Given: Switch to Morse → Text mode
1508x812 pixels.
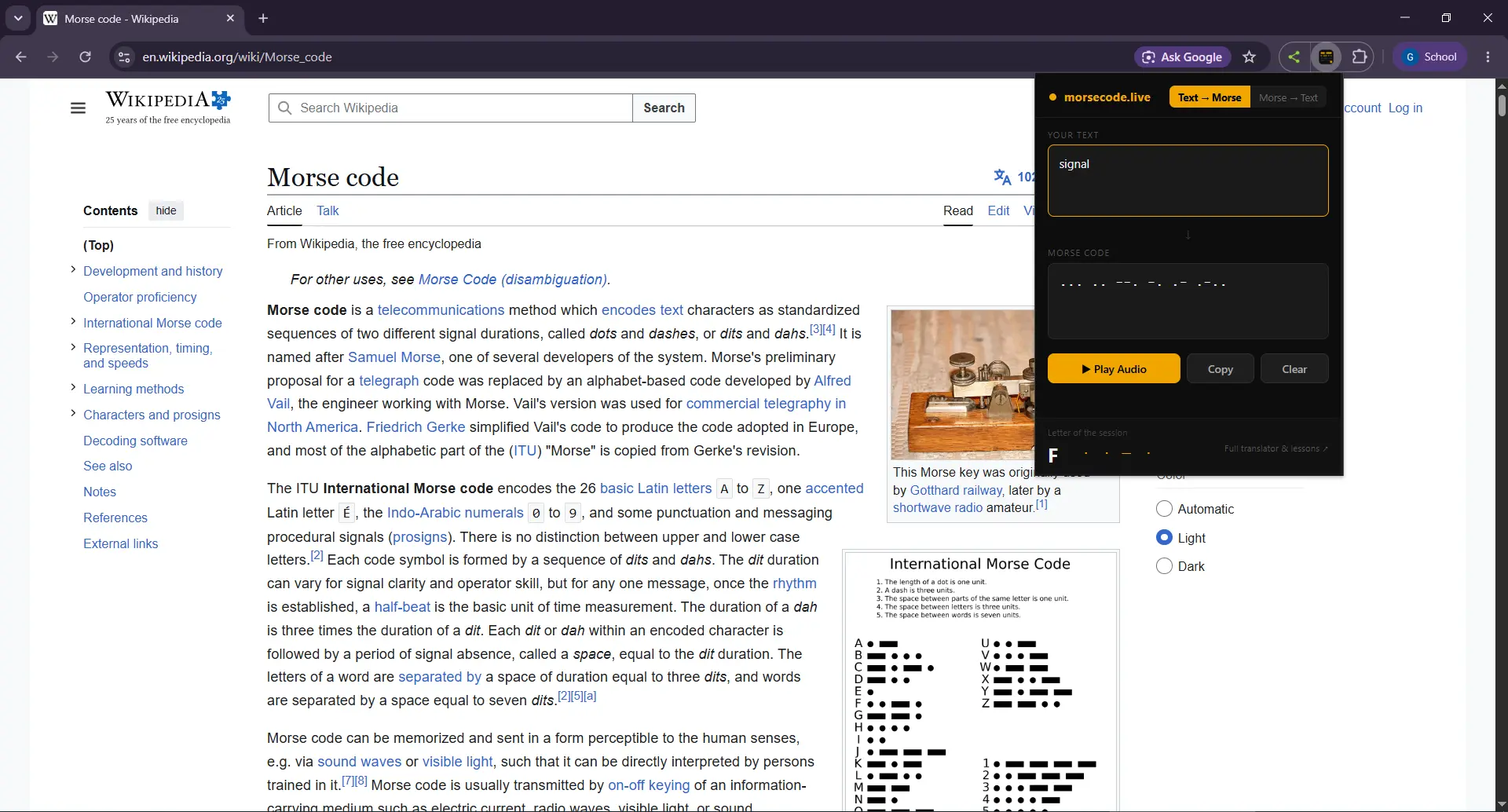Looking at the screenshot, I should [1288, 97].
